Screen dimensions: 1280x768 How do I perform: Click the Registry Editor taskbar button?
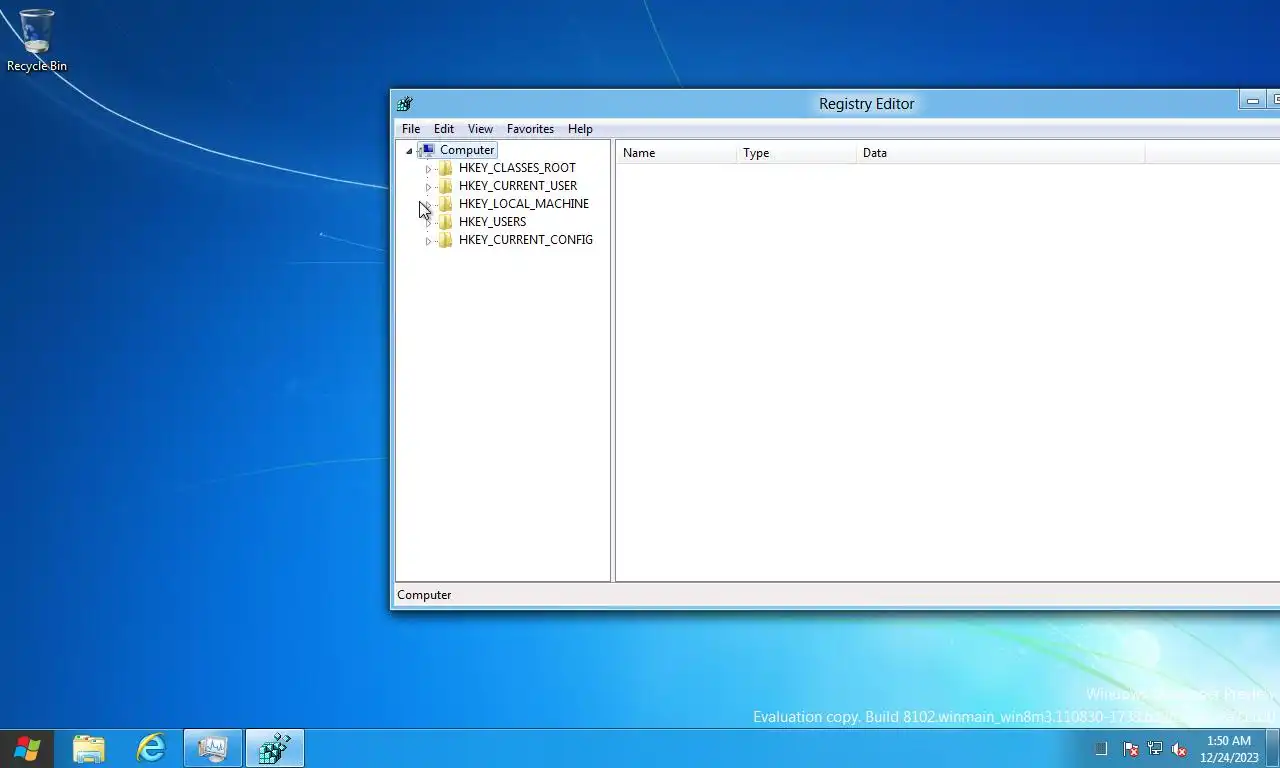pos(275,748)
